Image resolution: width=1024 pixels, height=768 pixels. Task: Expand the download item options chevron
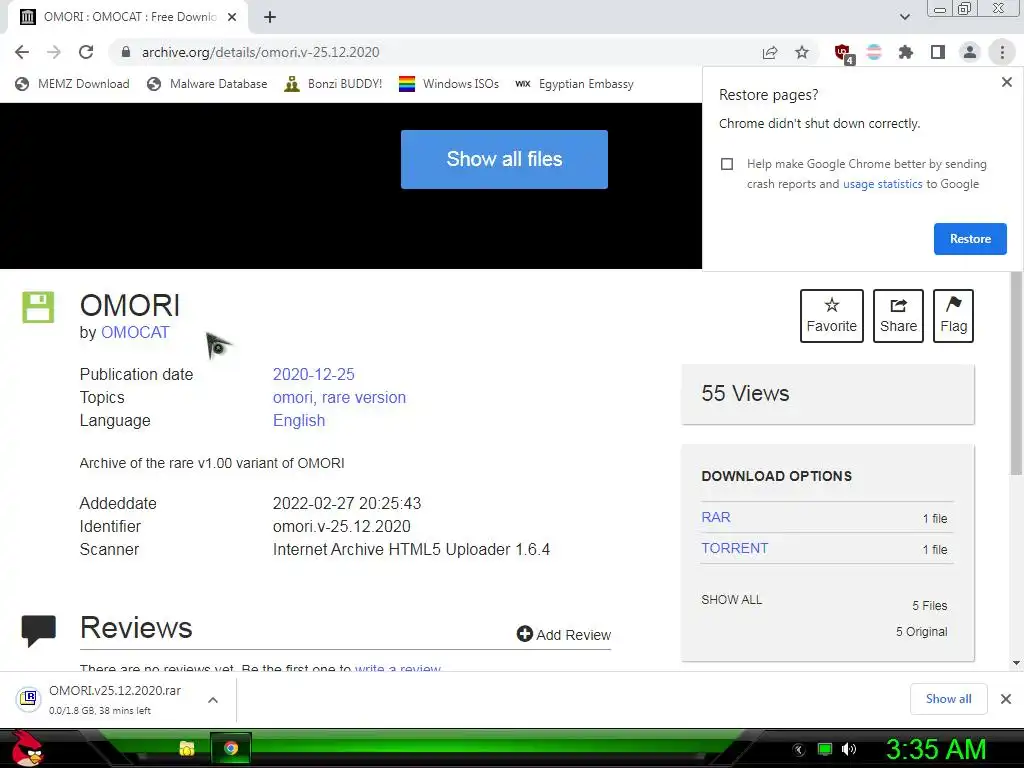[x=213, y=699]
